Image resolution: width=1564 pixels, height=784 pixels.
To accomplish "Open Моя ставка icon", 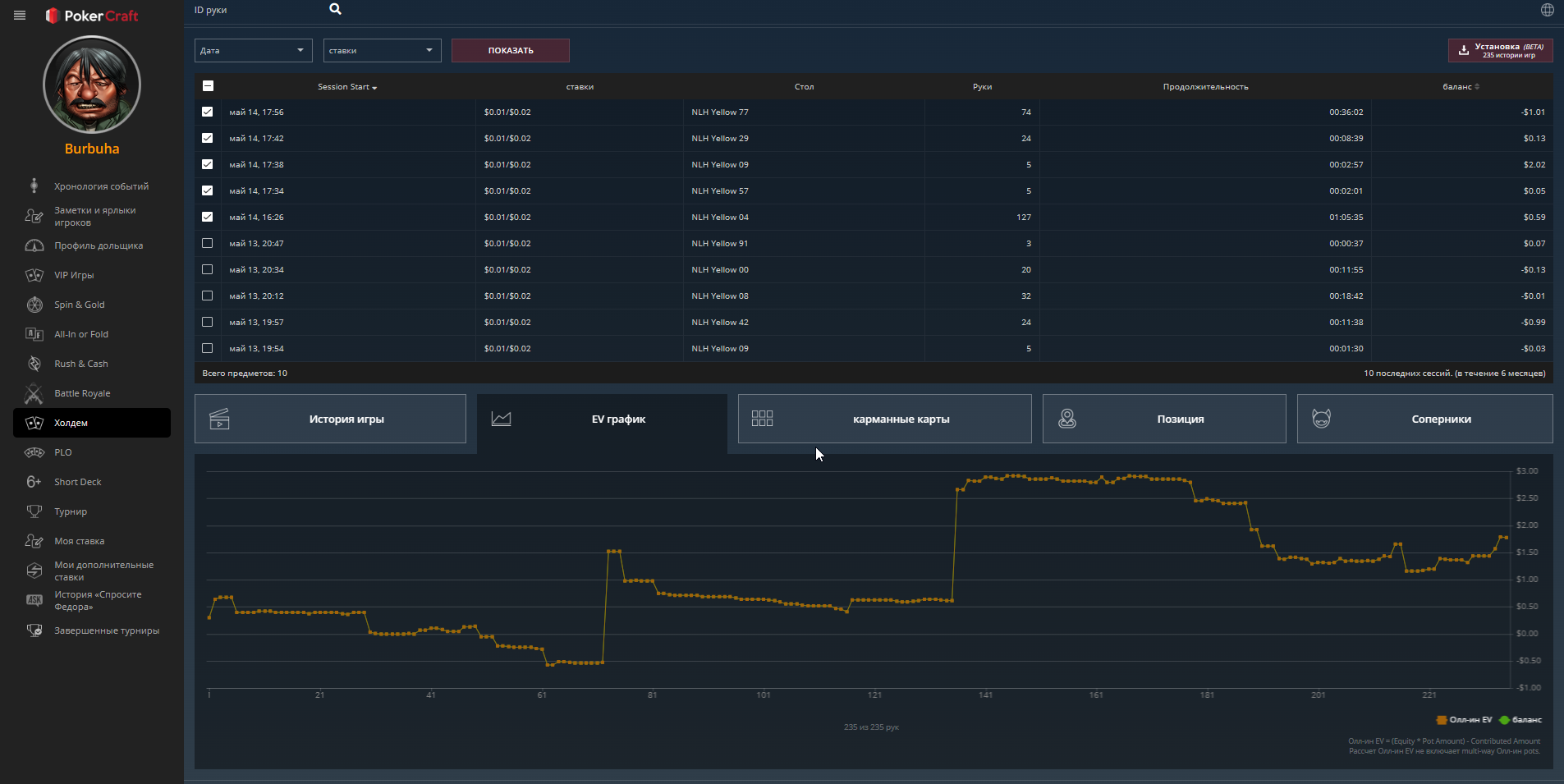I will click(34, 541).
